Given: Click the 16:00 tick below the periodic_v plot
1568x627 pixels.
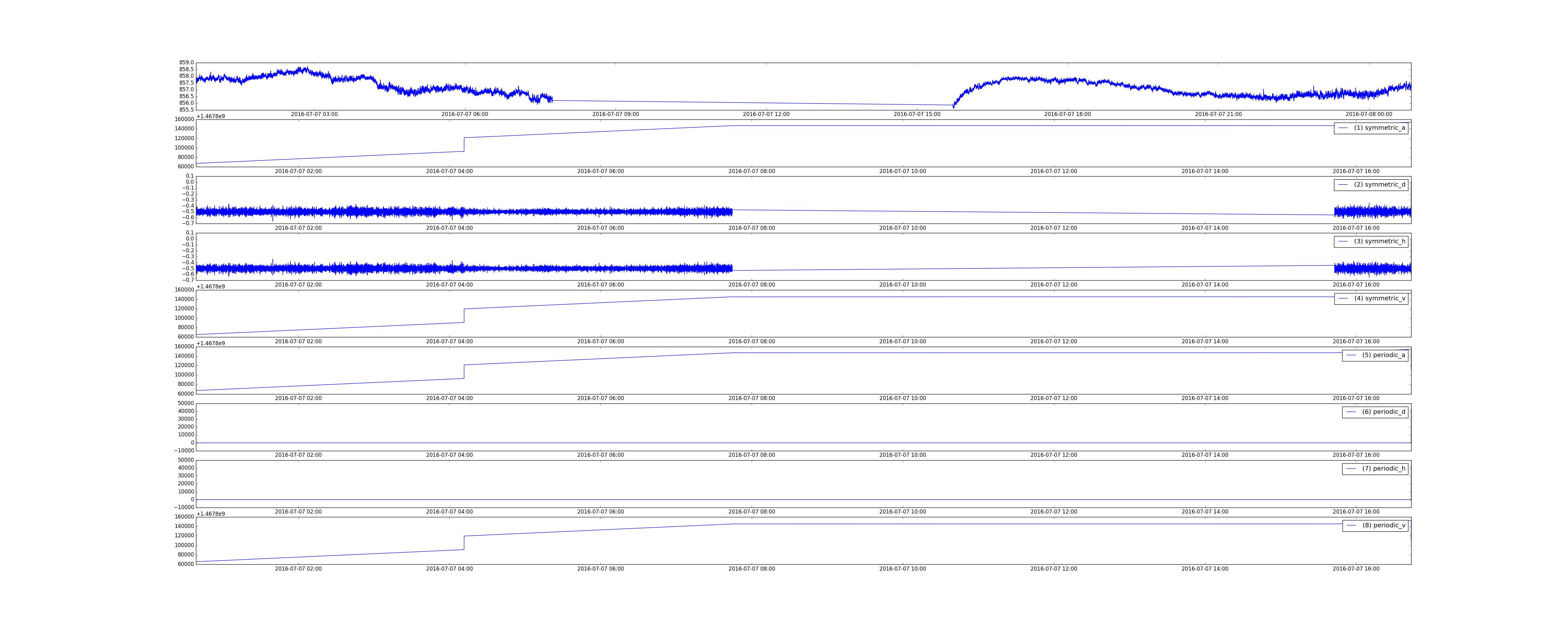Looking at the screenshot, I should [1356, 569].
